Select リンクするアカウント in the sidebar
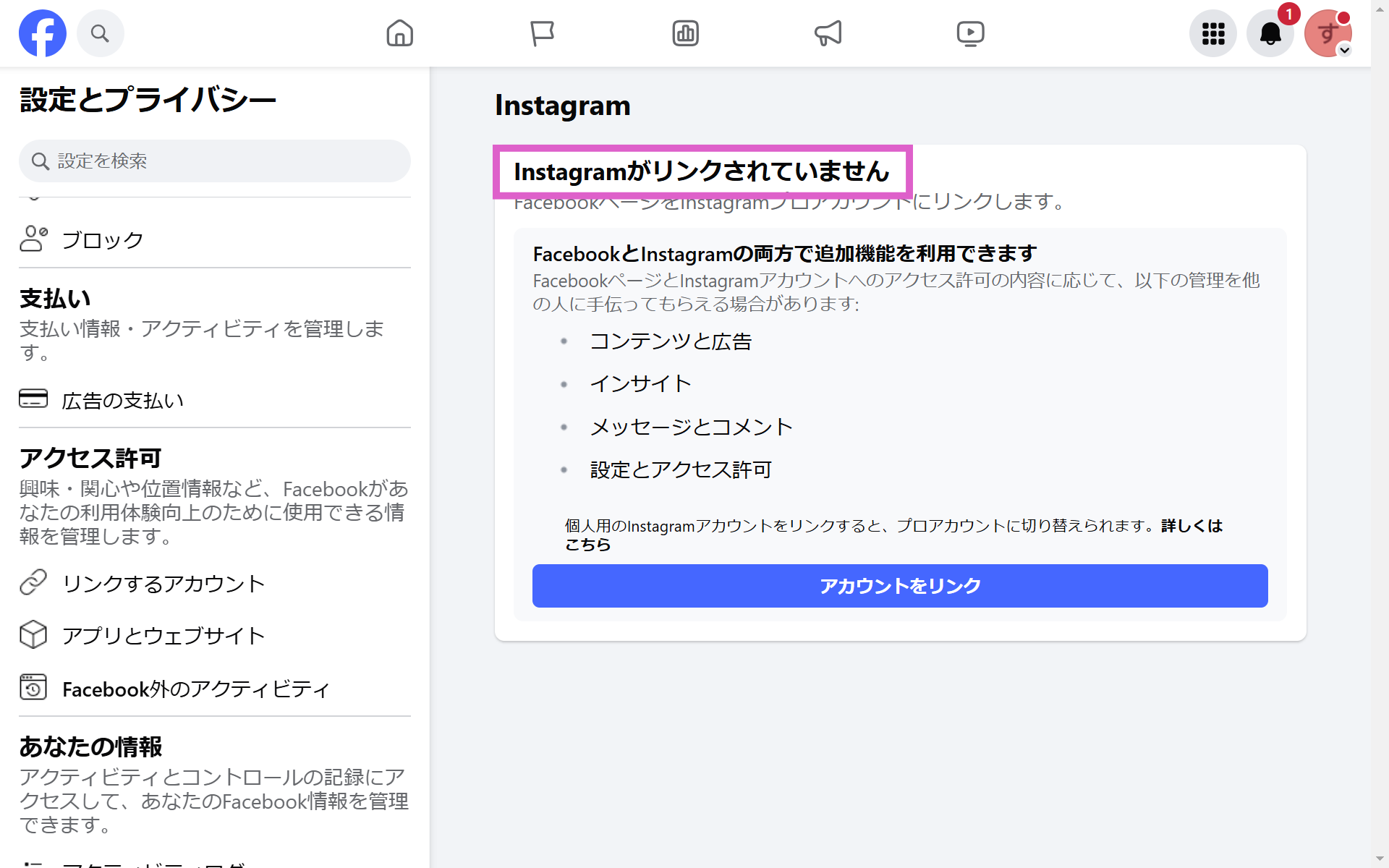This screenshot has height=868, width=1389. coord(163,583)
